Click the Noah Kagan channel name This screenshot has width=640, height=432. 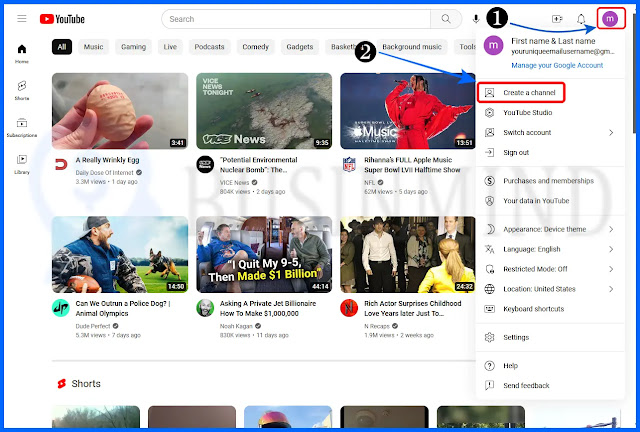pos(236,326)
